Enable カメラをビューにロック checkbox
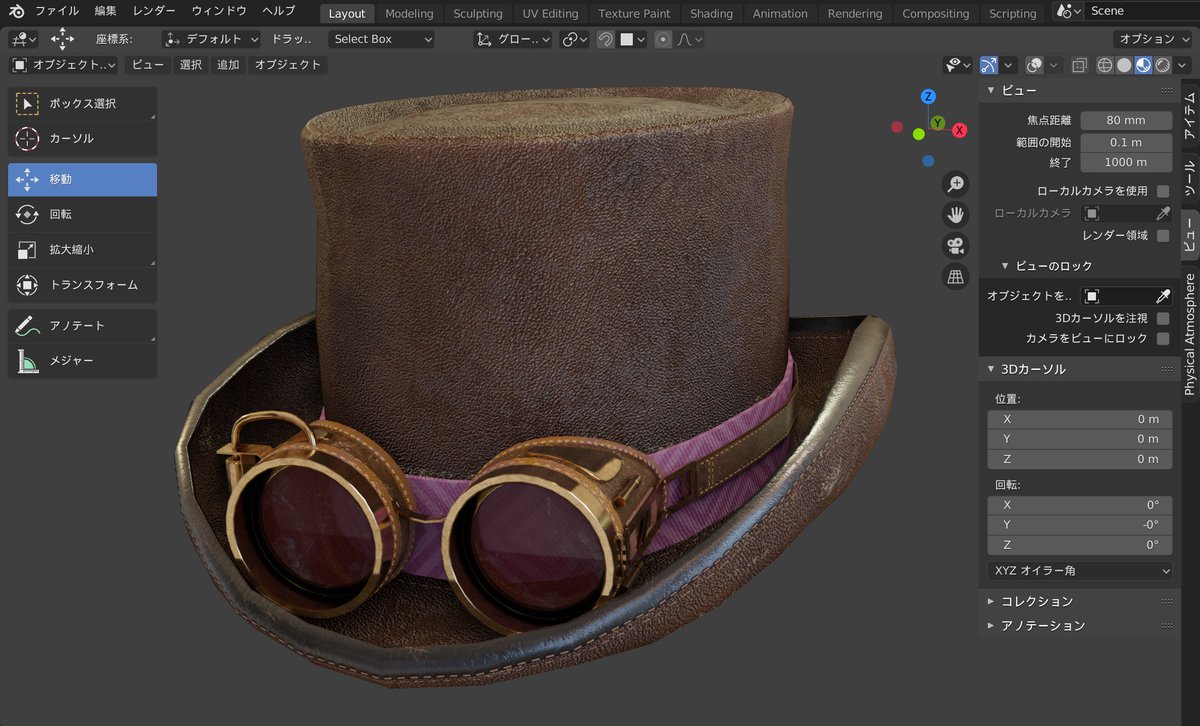Image resolution: width=1200 pixels, height=726 pixels. point(1163,339)
